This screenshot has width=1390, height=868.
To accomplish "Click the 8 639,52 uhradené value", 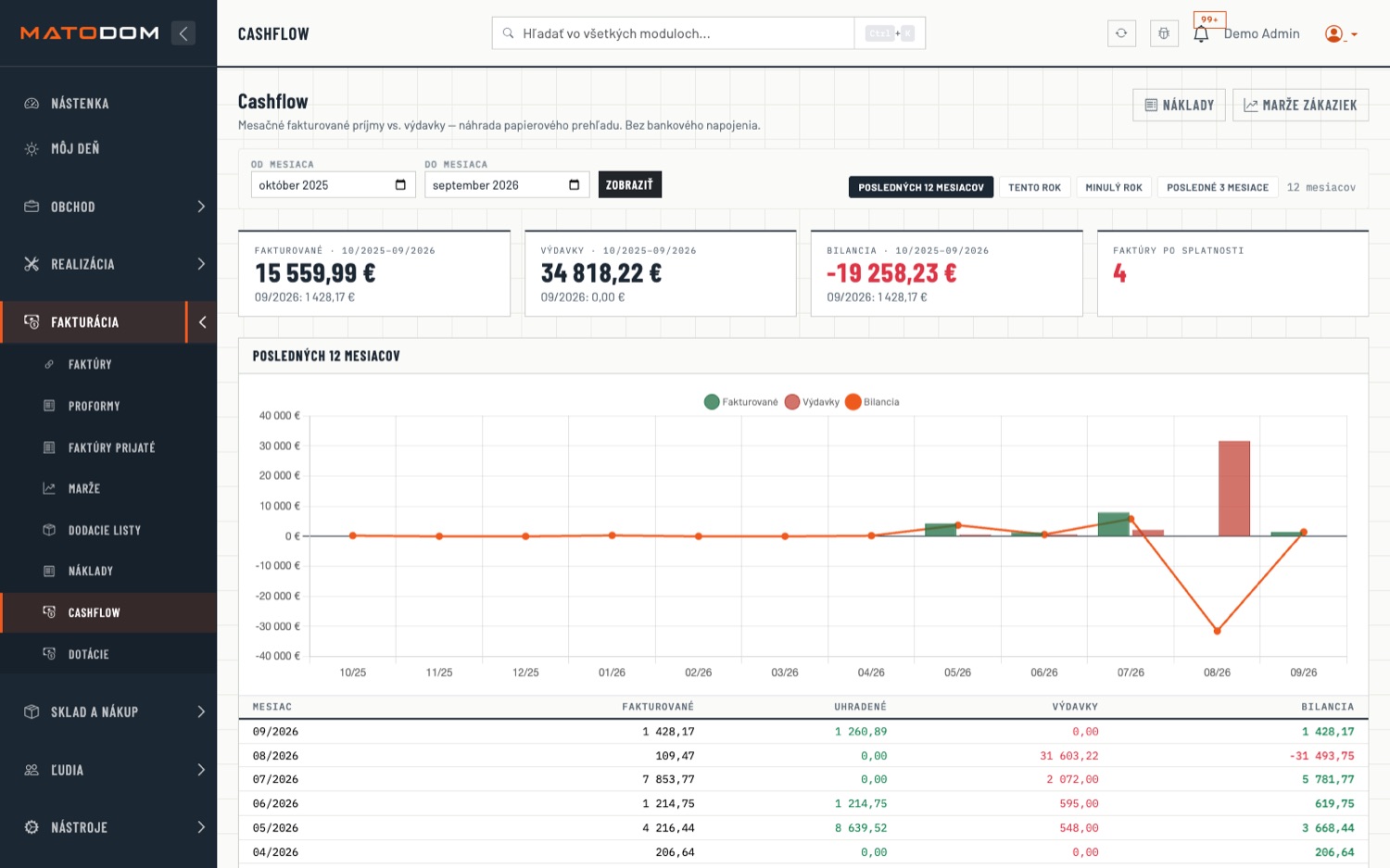I will click(x=861, y=827).
